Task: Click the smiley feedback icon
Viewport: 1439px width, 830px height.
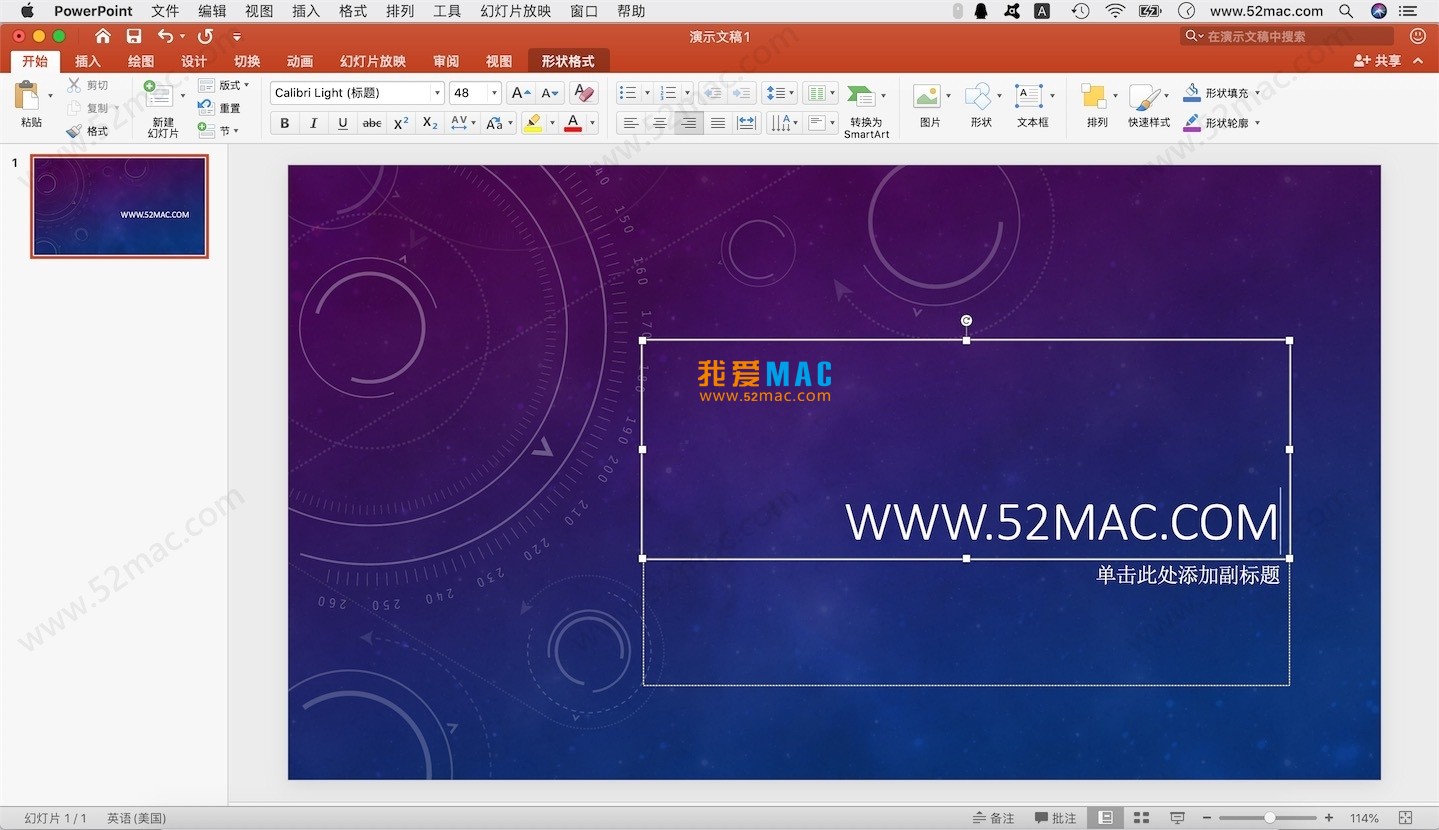Action: [1417, 36]
